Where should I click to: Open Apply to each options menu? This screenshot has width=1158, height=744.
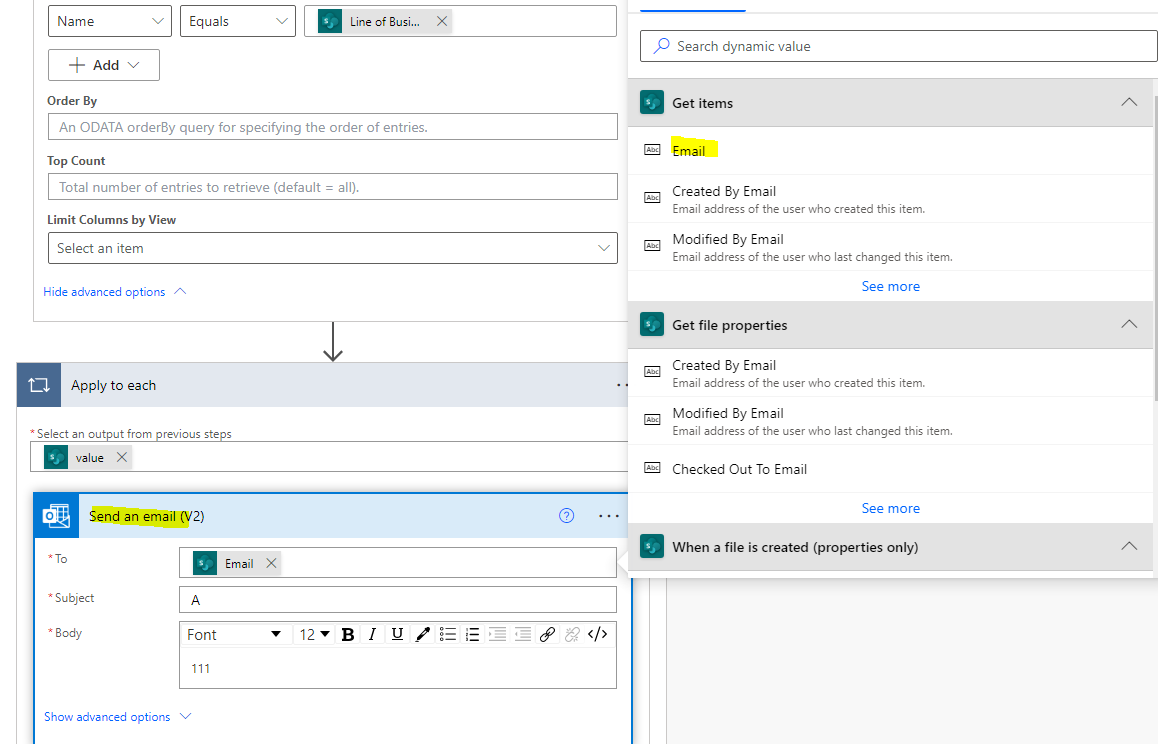[x=622, y=385]
